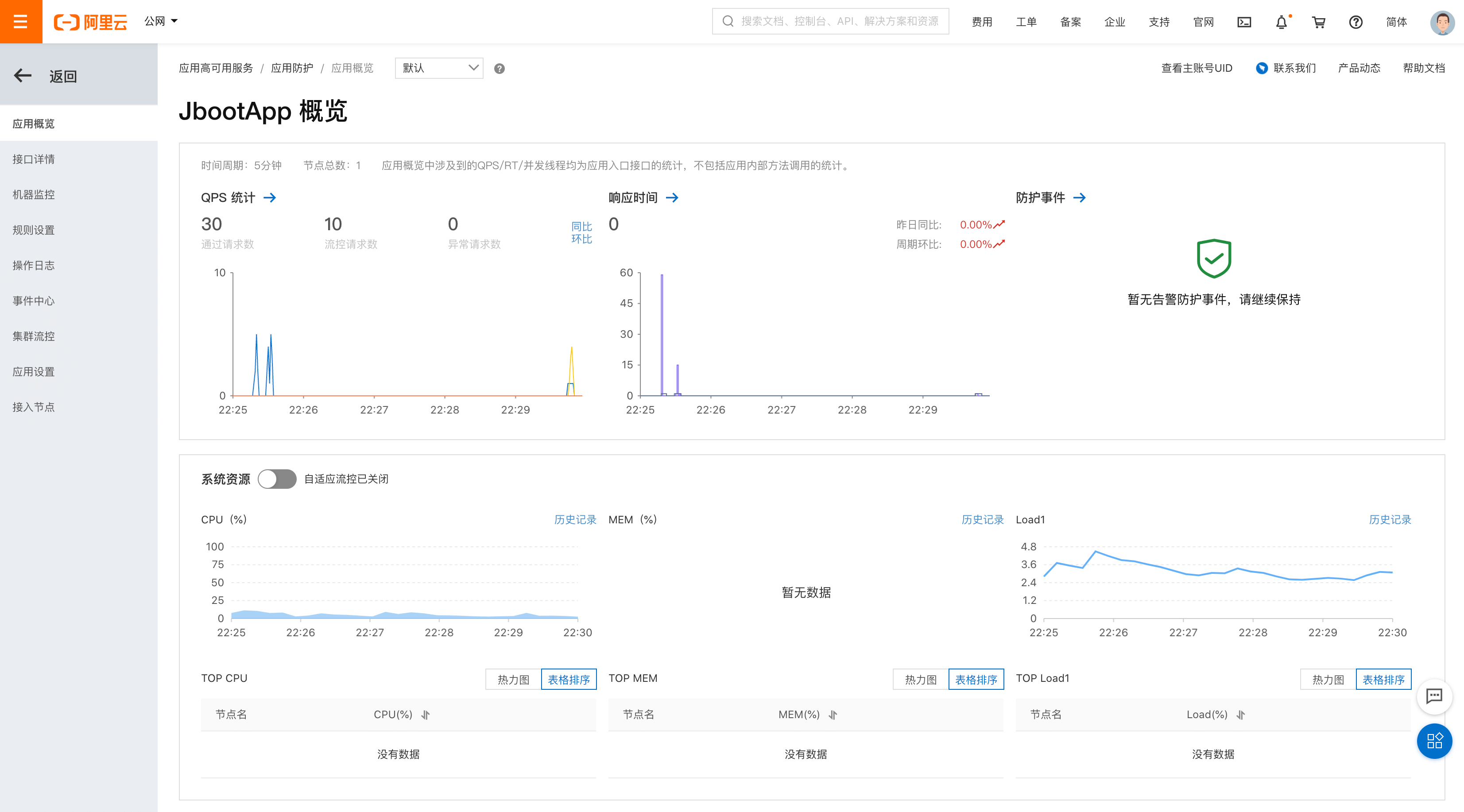The height and width of the screenshot is (812, 1464).
Task: Open 接入节点 in sidebar
Action: (x=78, y=407)
